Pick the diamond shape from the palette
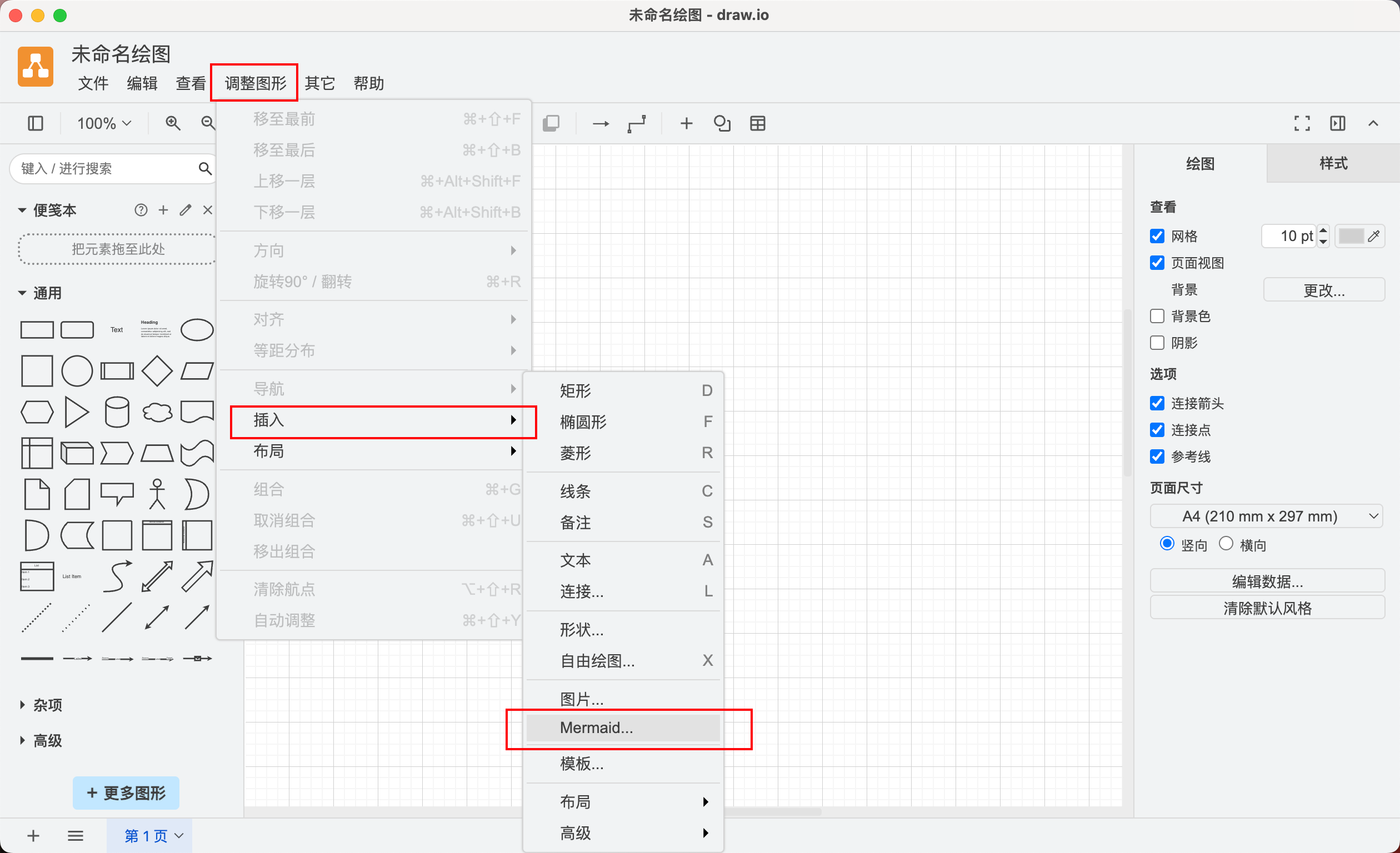 tap(157, 371)
